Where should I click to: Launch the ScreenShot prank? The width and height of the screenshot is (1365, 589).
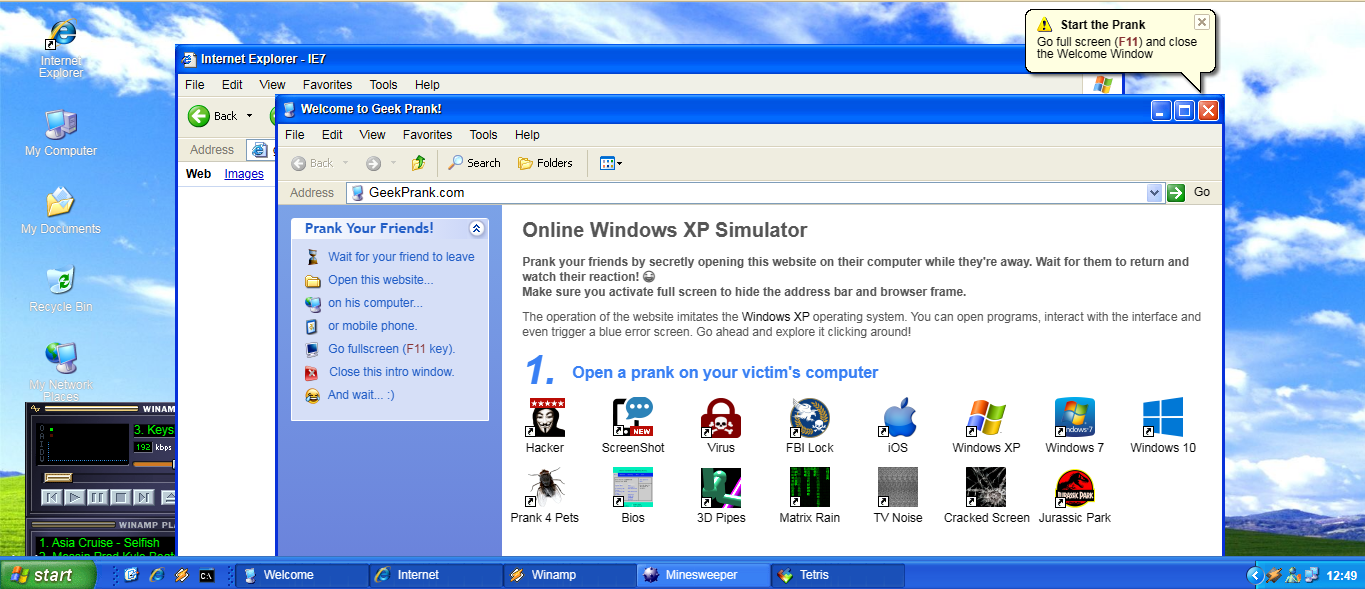[633, 425]
